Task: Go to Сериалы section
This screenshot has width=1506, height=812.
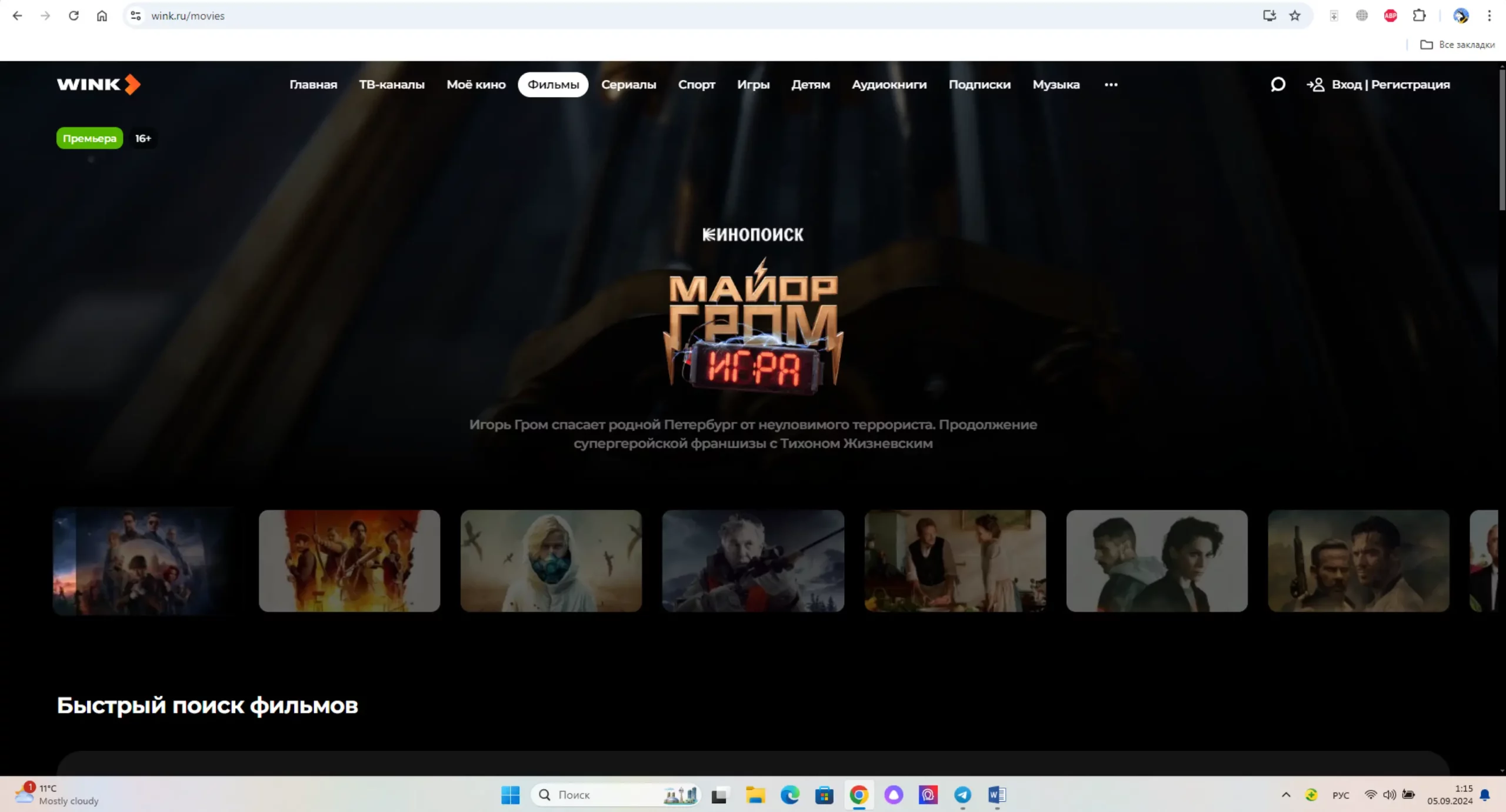Action: (628, 85)
